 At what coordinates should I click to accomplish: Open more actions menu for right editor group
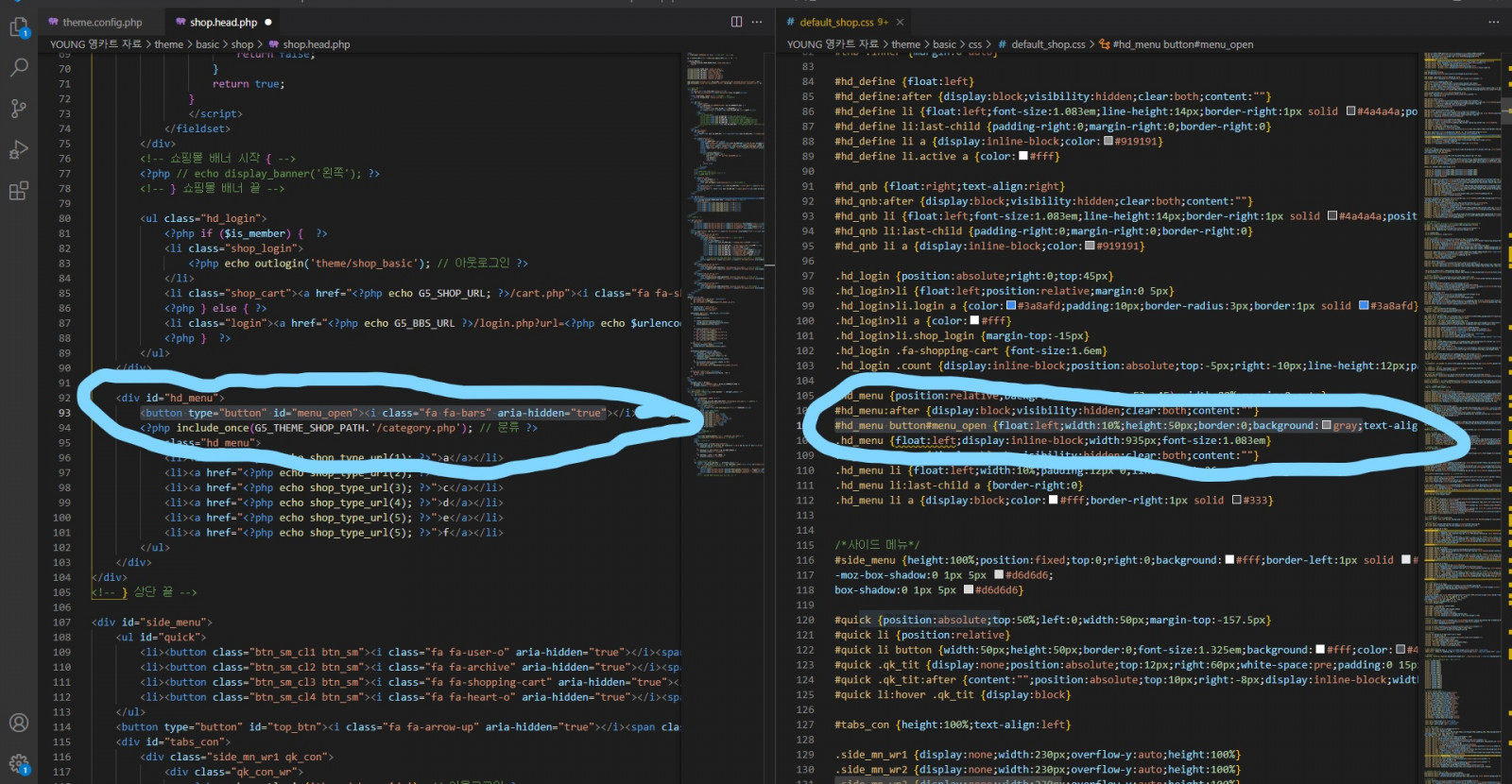[1494, 22]
